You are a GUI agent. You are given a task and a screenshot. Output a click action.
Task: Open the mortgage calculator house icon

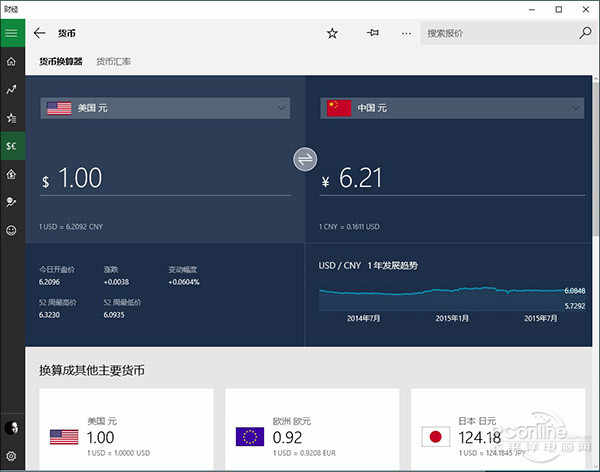pyautogui.click(x=12, y=174)
